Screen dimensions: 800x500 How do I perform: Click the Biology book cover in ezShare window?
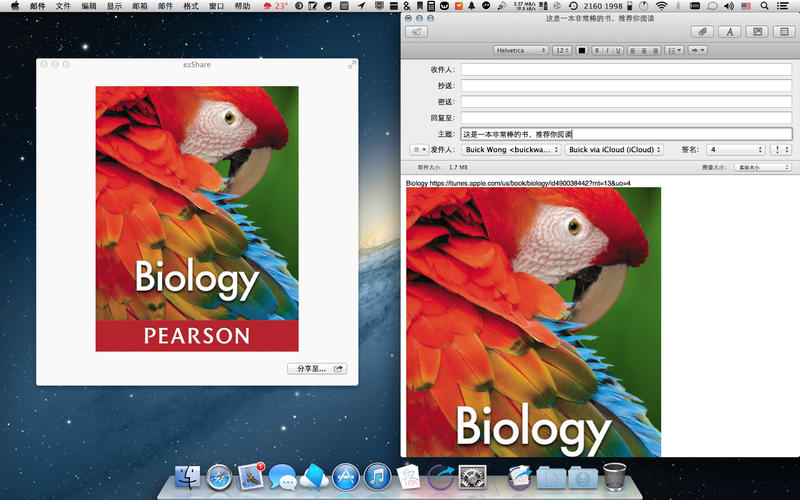(x=197, y=218)
